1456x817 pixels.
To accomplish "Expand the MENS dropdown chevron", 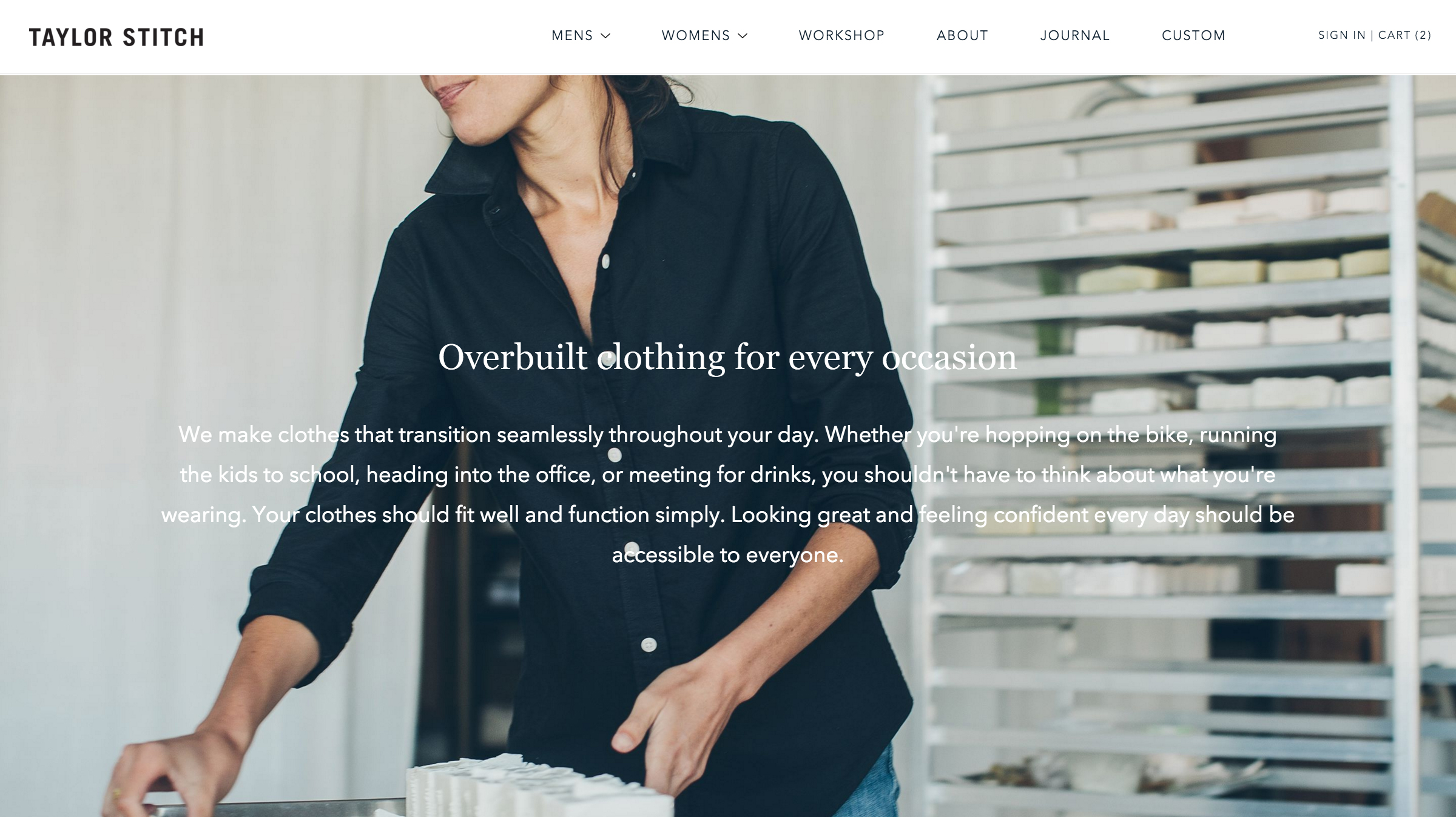I will tap(605, 36).
